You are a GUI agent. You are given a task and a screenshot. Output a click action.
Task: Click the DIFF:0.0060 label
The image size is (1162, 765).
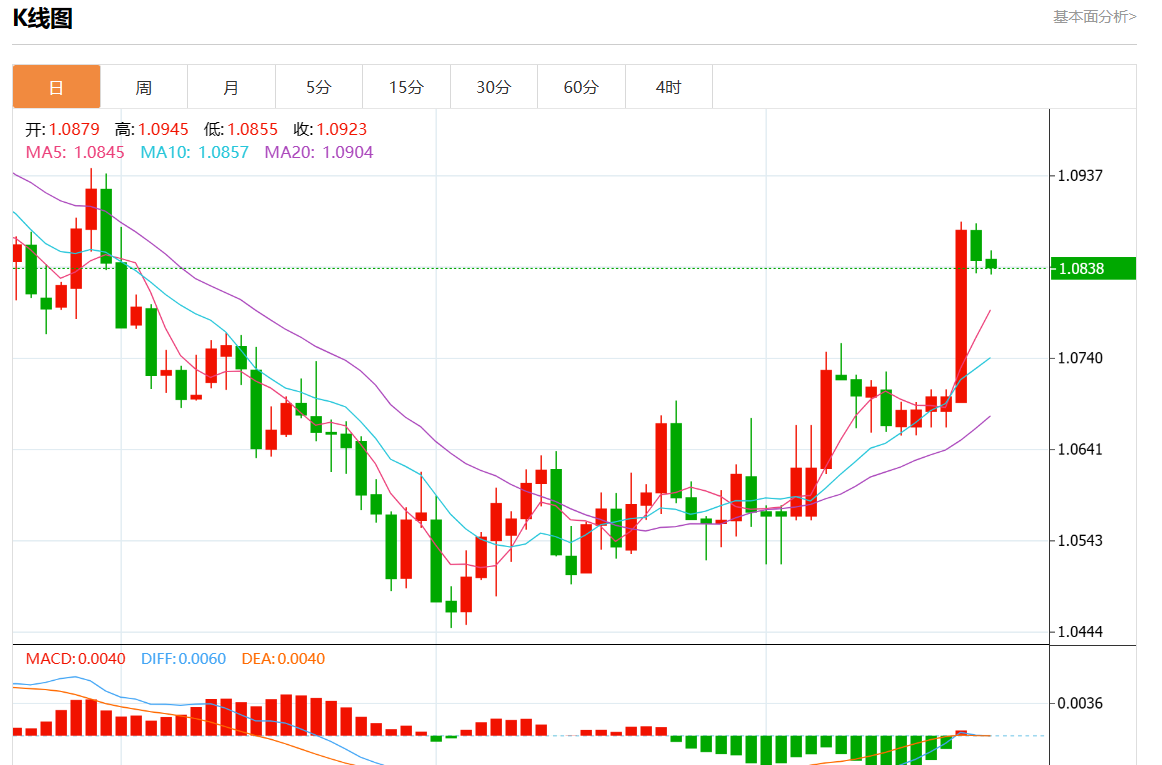183,658
